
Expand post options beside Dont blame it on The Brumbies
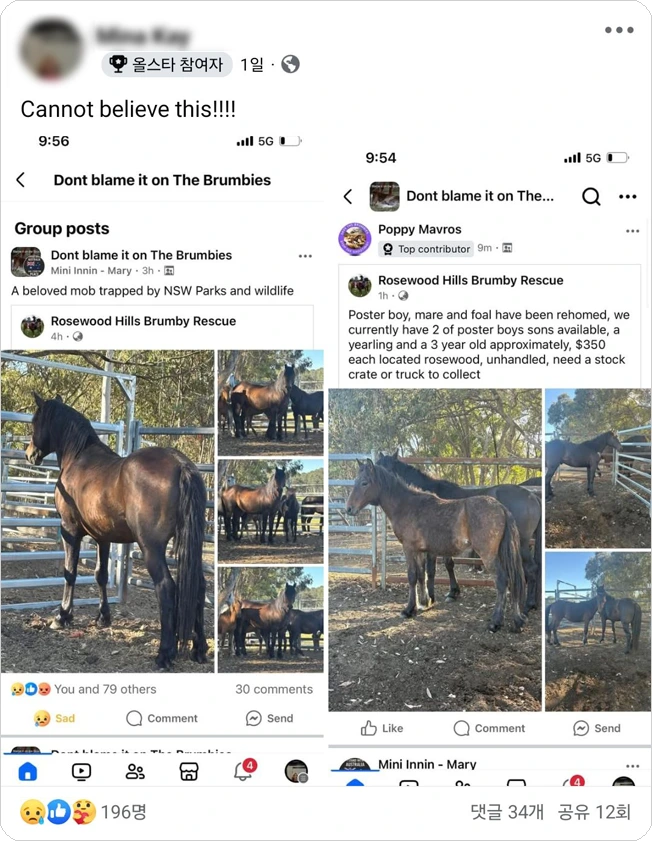(305, 256)
